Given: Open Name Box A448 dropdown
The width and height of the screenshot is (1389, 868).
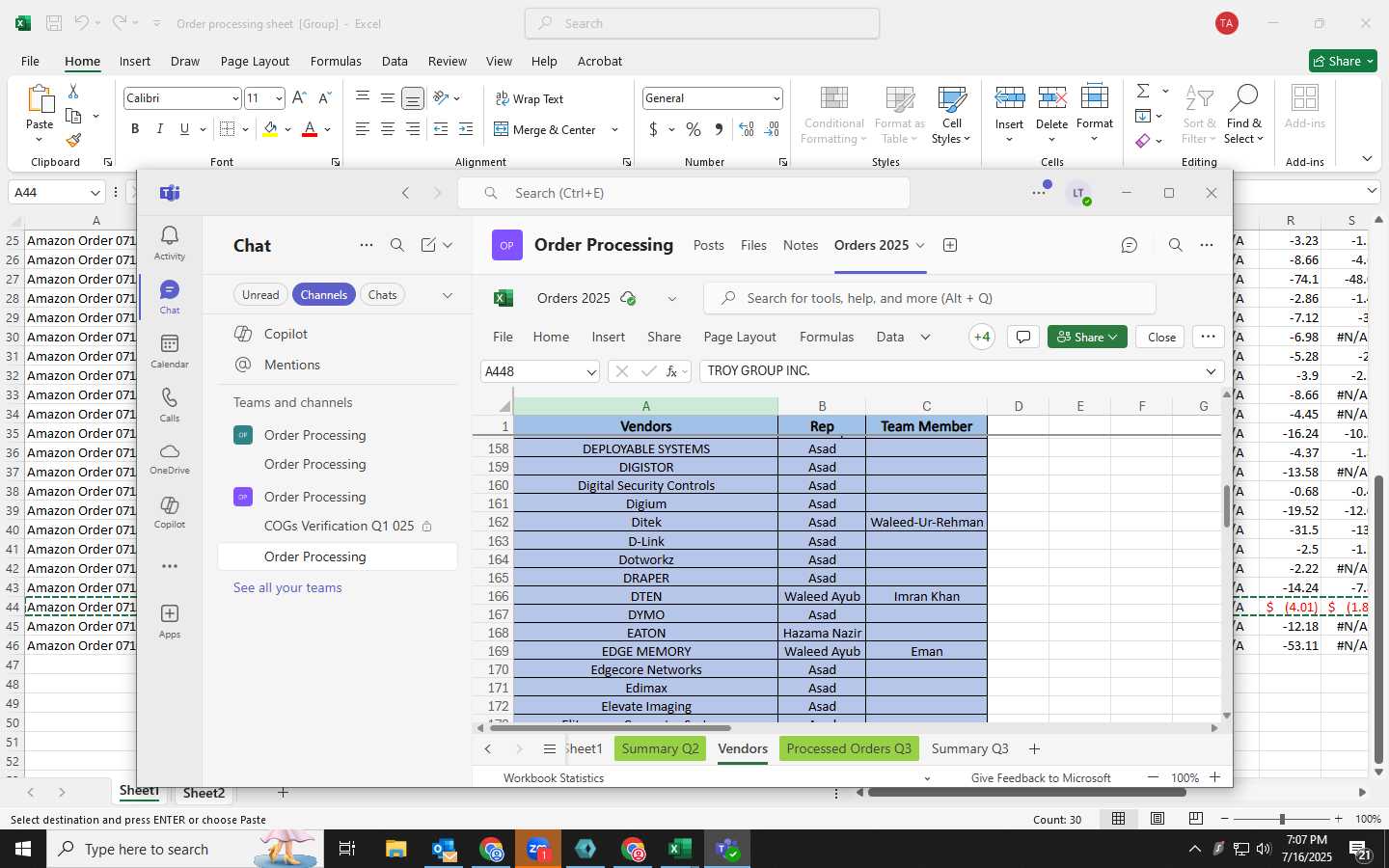Looking at the screenshot, I should coord(591,371).
